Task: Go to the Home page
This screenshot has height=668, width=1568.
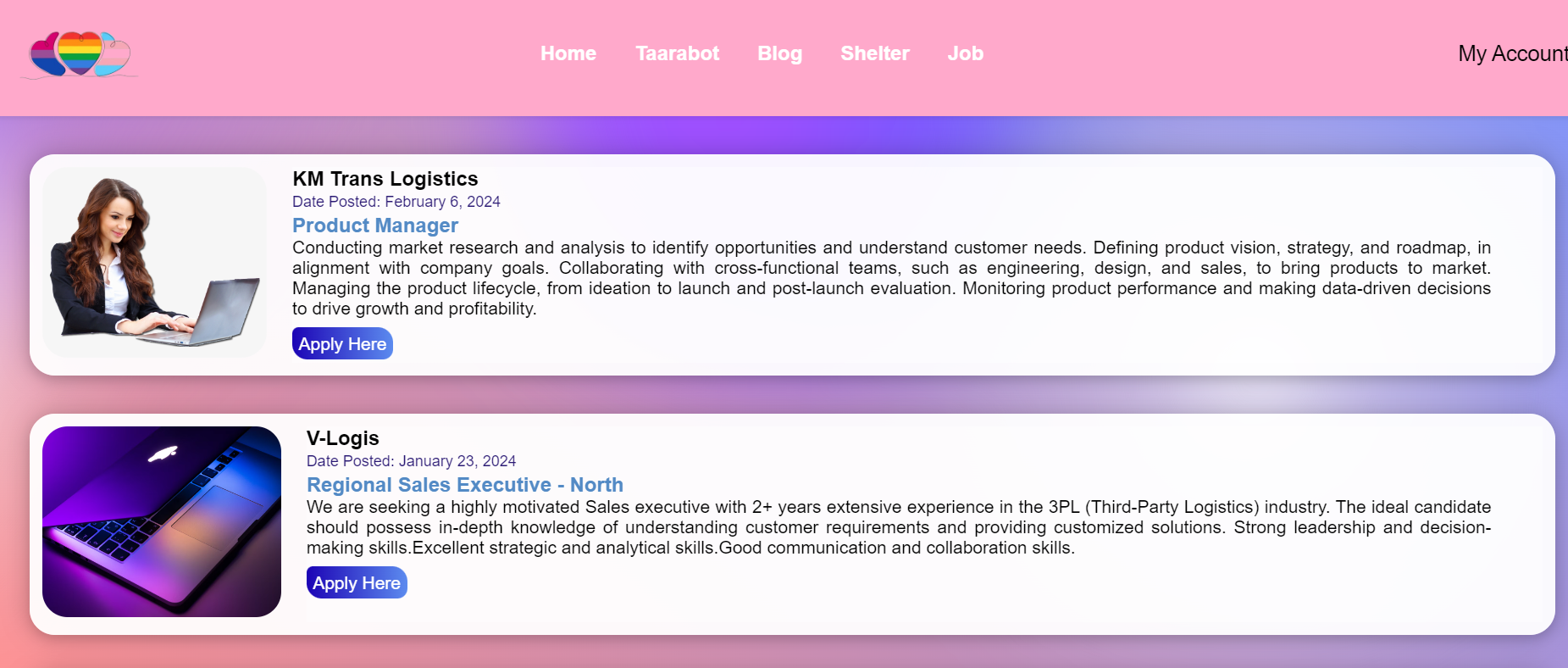Action: pyautogui.click(x=568, y=53)
